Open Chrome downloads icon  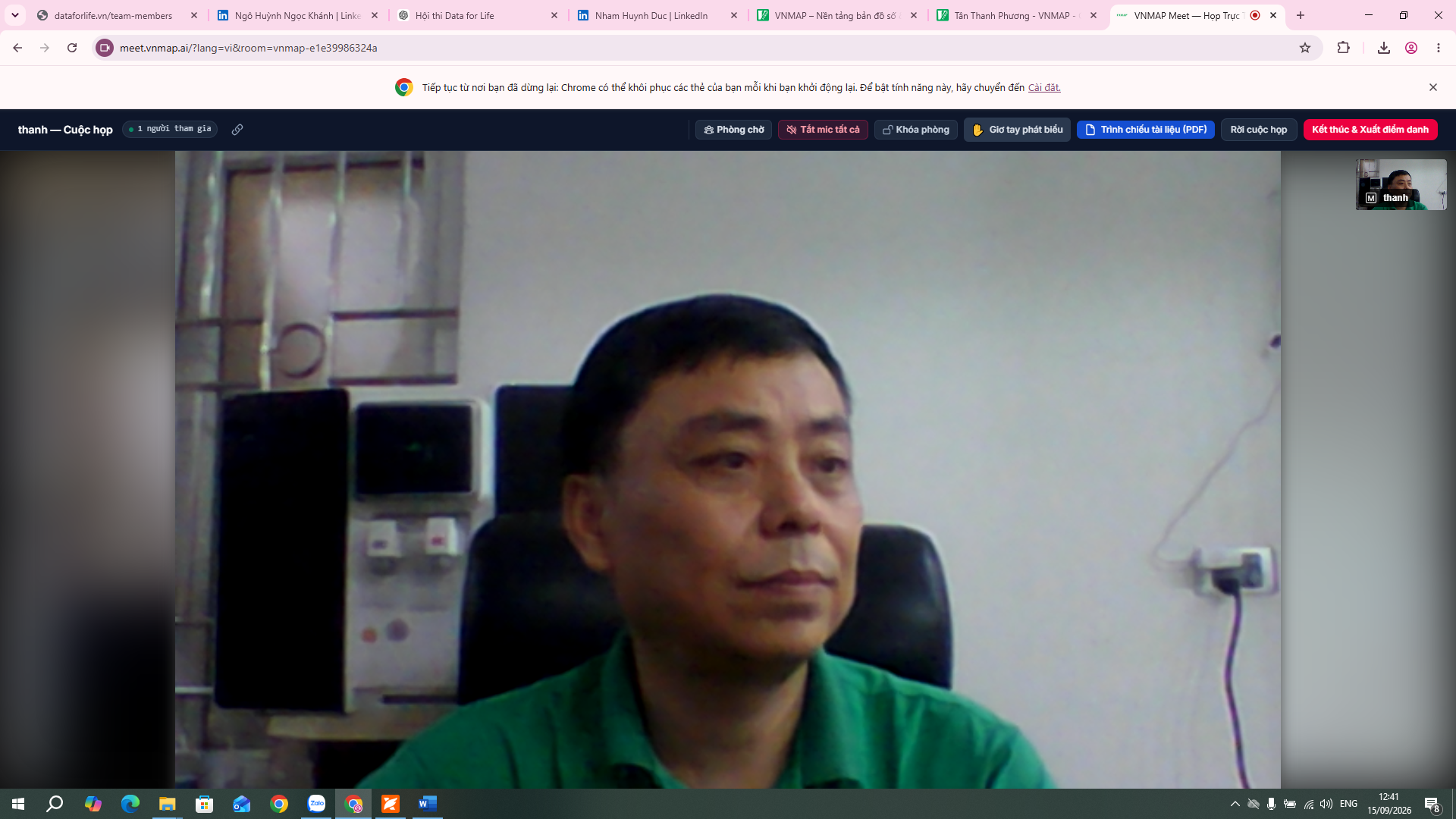coord(1384,48)
